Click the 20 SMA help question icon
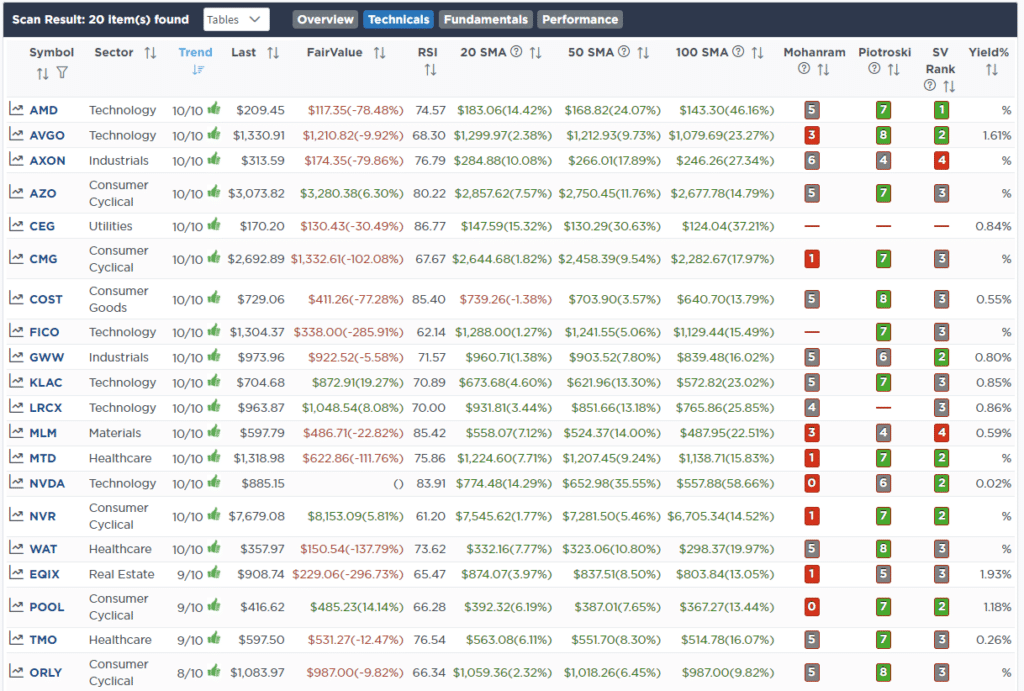 click(516, 52)
